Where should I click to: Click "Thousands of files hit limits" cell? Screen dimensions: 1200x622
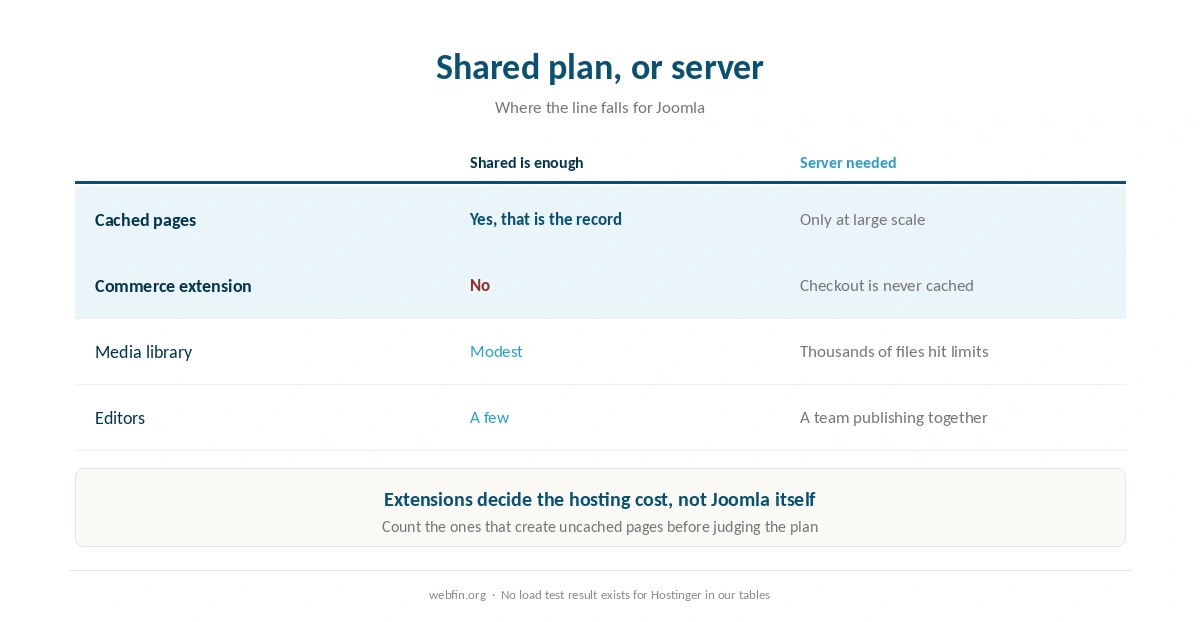pos(894,351)
